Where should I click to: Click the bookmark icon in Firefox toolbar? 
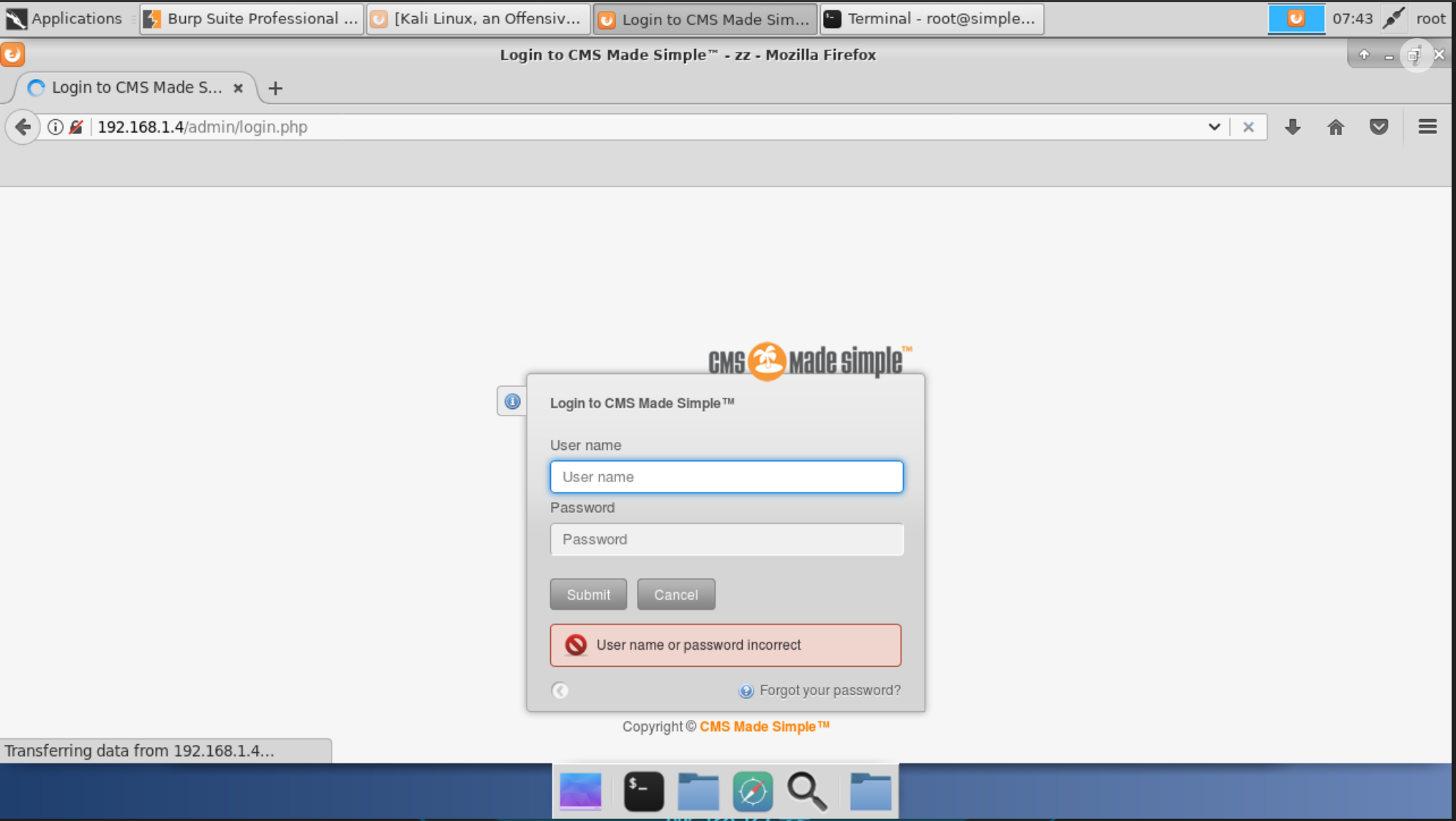1378,127
